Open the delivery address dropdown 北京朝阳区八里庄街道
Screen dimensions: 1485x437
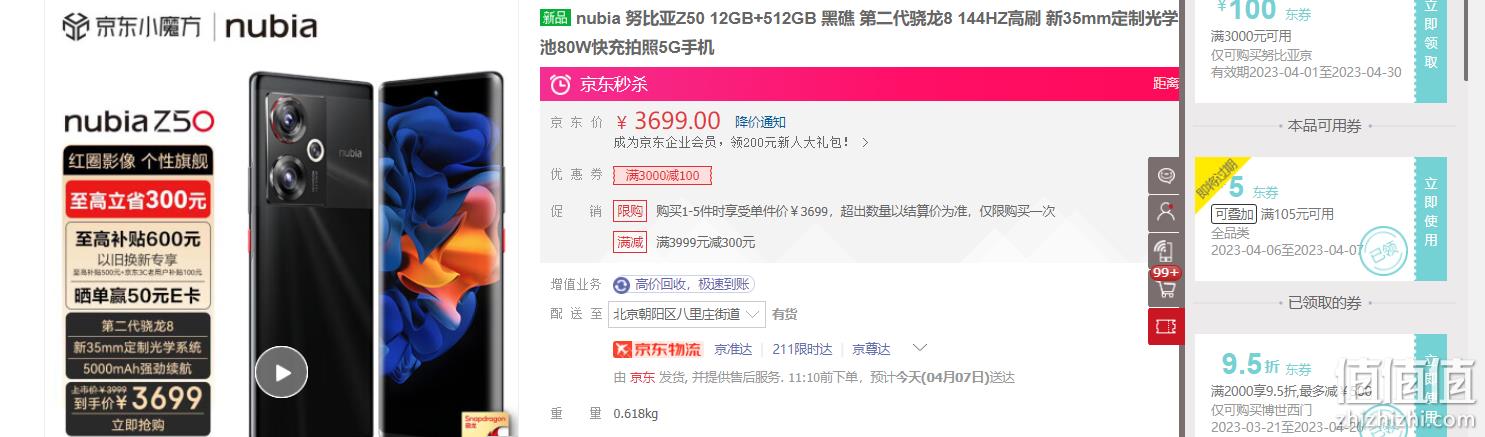pyautogui.click(x=687, y=314)
